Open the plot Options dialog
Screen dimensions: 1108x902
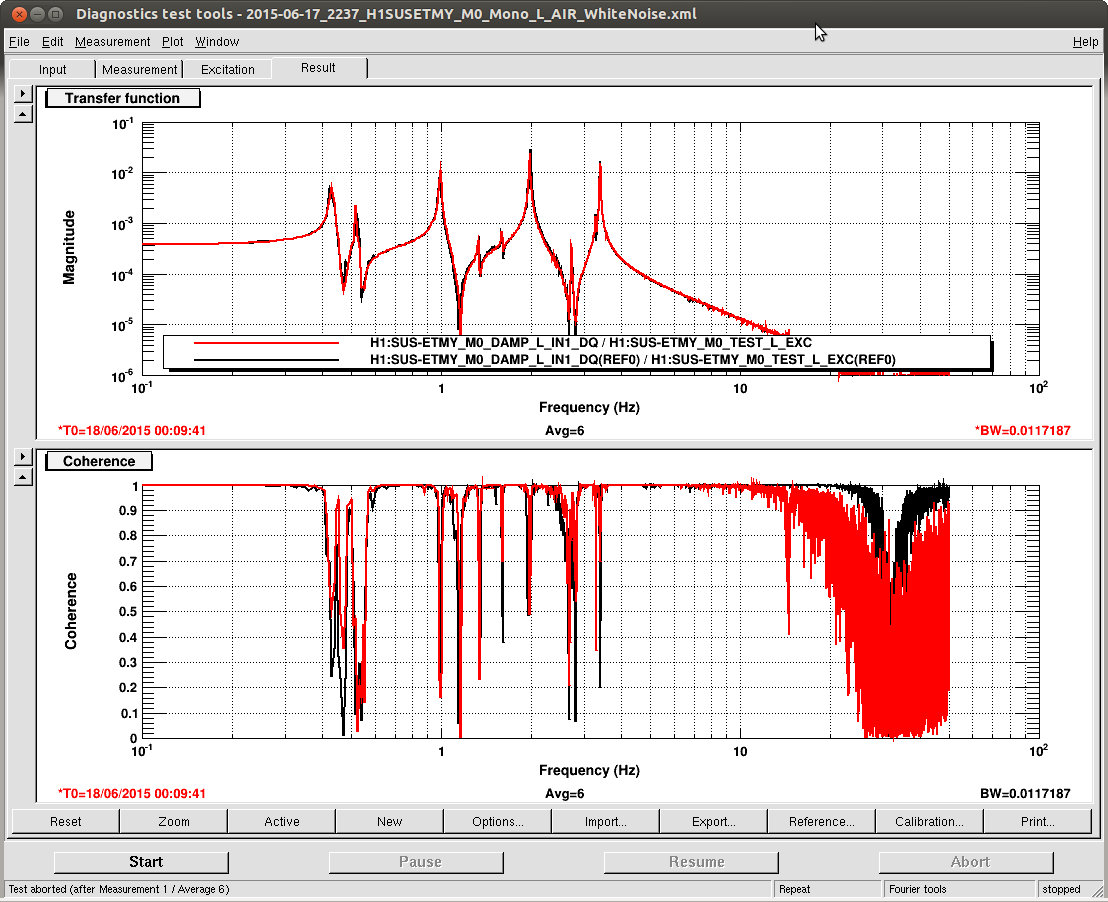click(497, 821)
